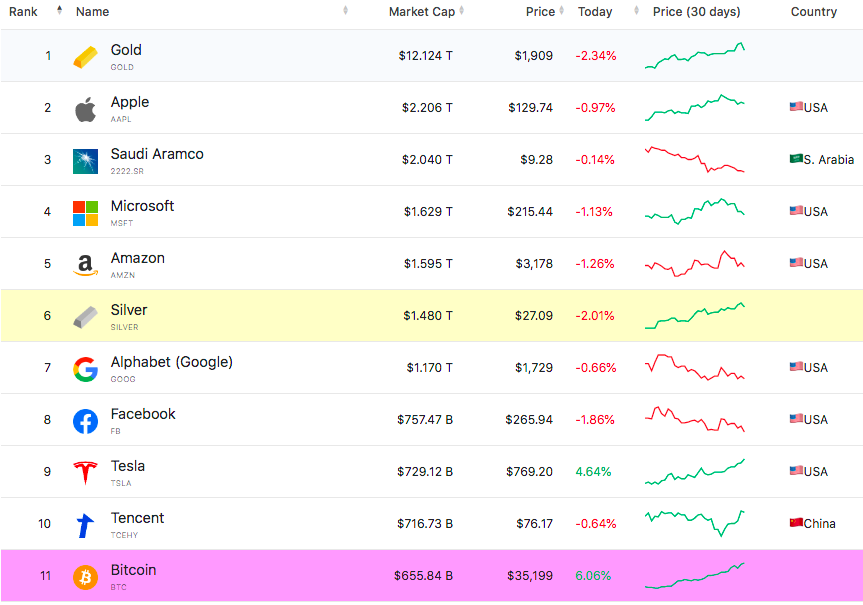Click the Saudi Arabia flag icon

point(796,159)
